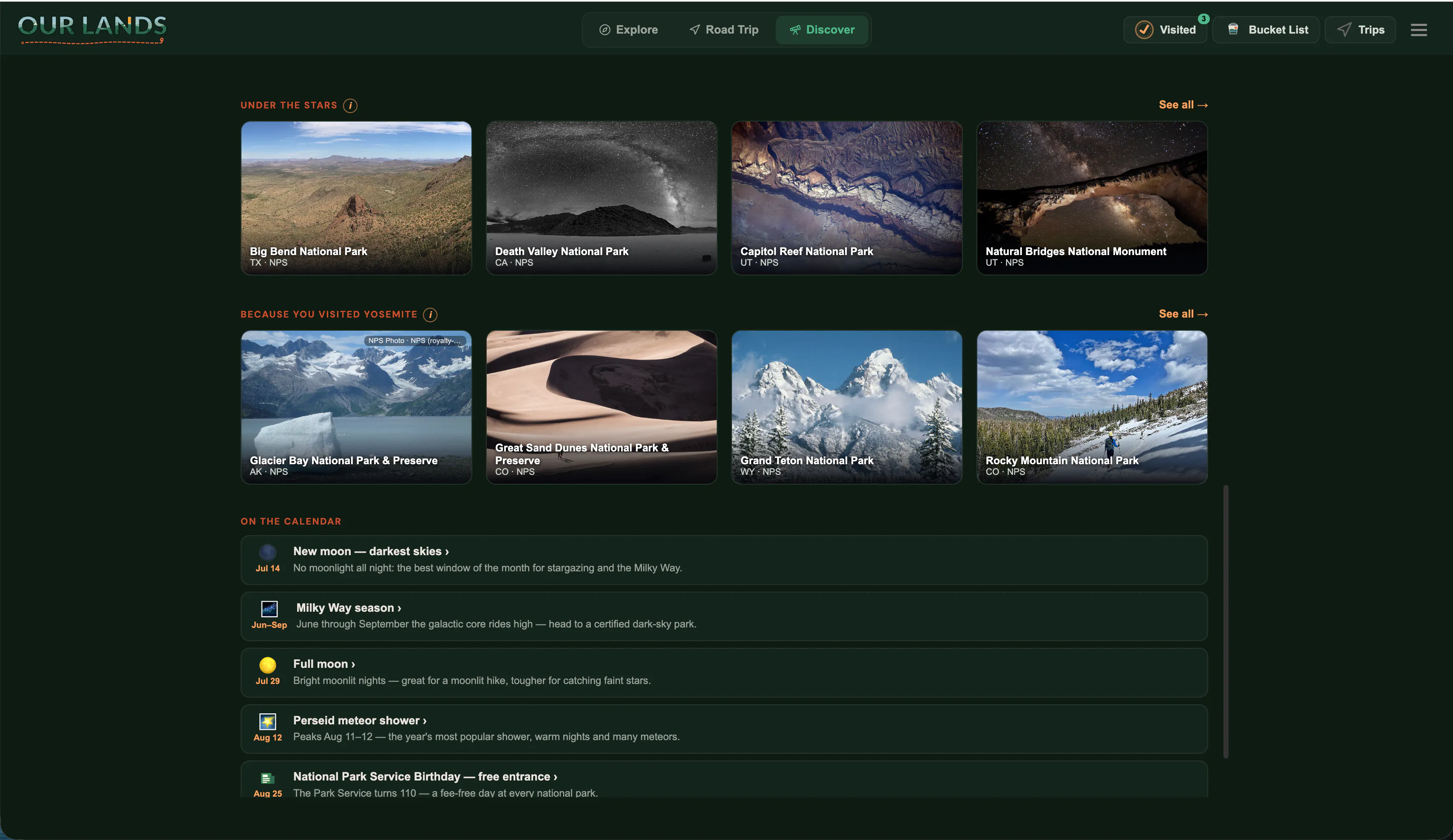Click the new moon icon
The image size is (1453, 840).
267,552
